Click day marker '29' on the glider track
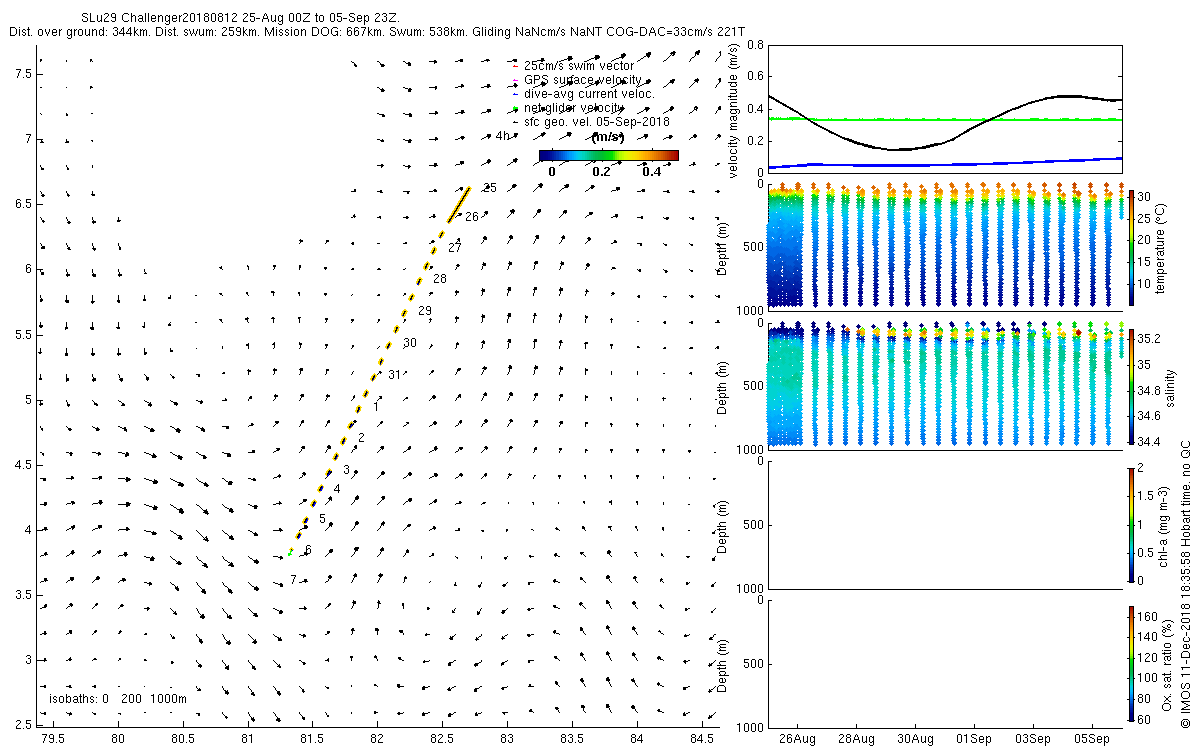Viewport: 1200px width, 750px height. tap(425, 311)
